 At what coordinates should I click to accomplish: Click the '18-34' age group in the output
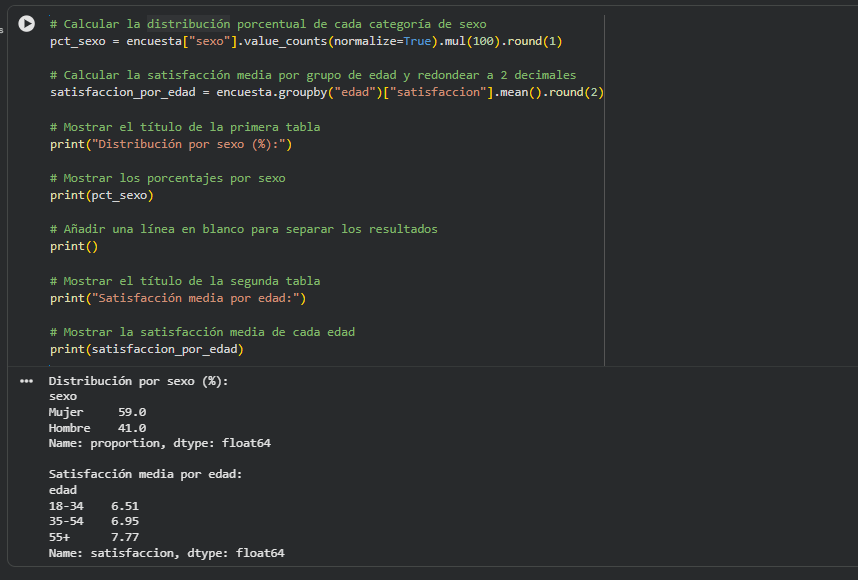coord(66,506)
